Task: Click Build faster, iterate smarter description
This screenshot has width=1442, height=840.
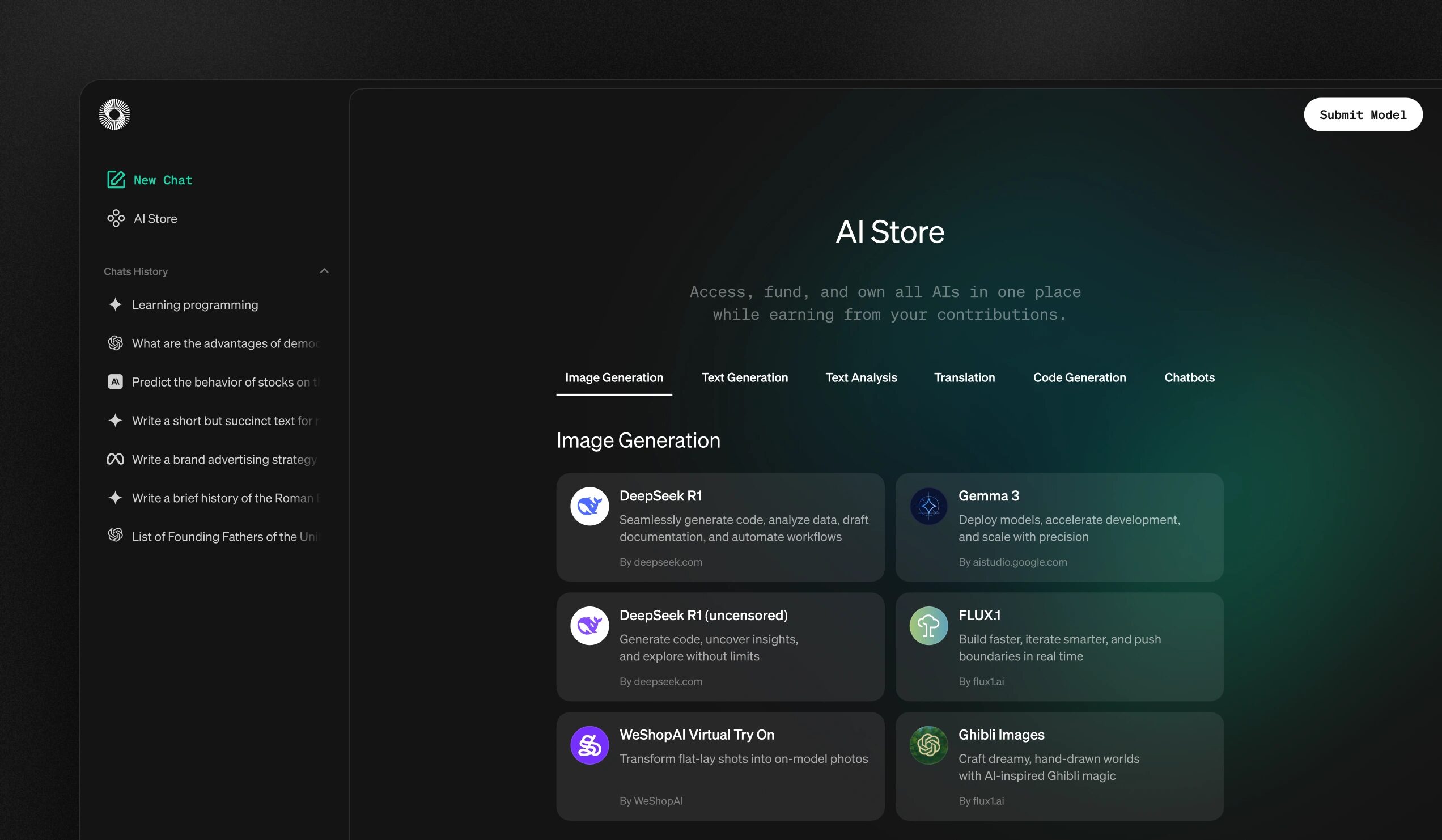Action: coord(1060,648)
